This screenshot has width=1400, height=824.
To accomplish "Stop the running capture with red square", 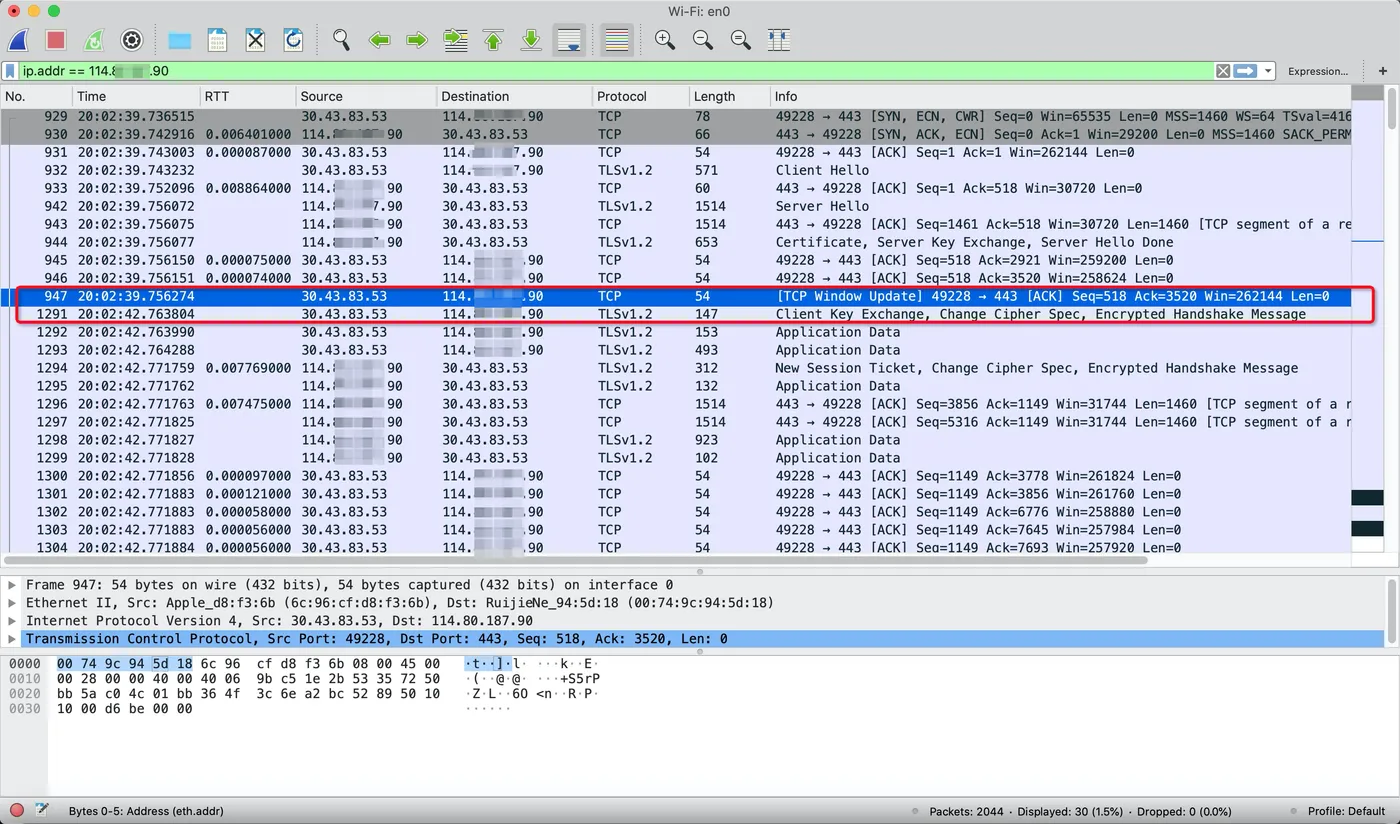I will click(56, 40).
